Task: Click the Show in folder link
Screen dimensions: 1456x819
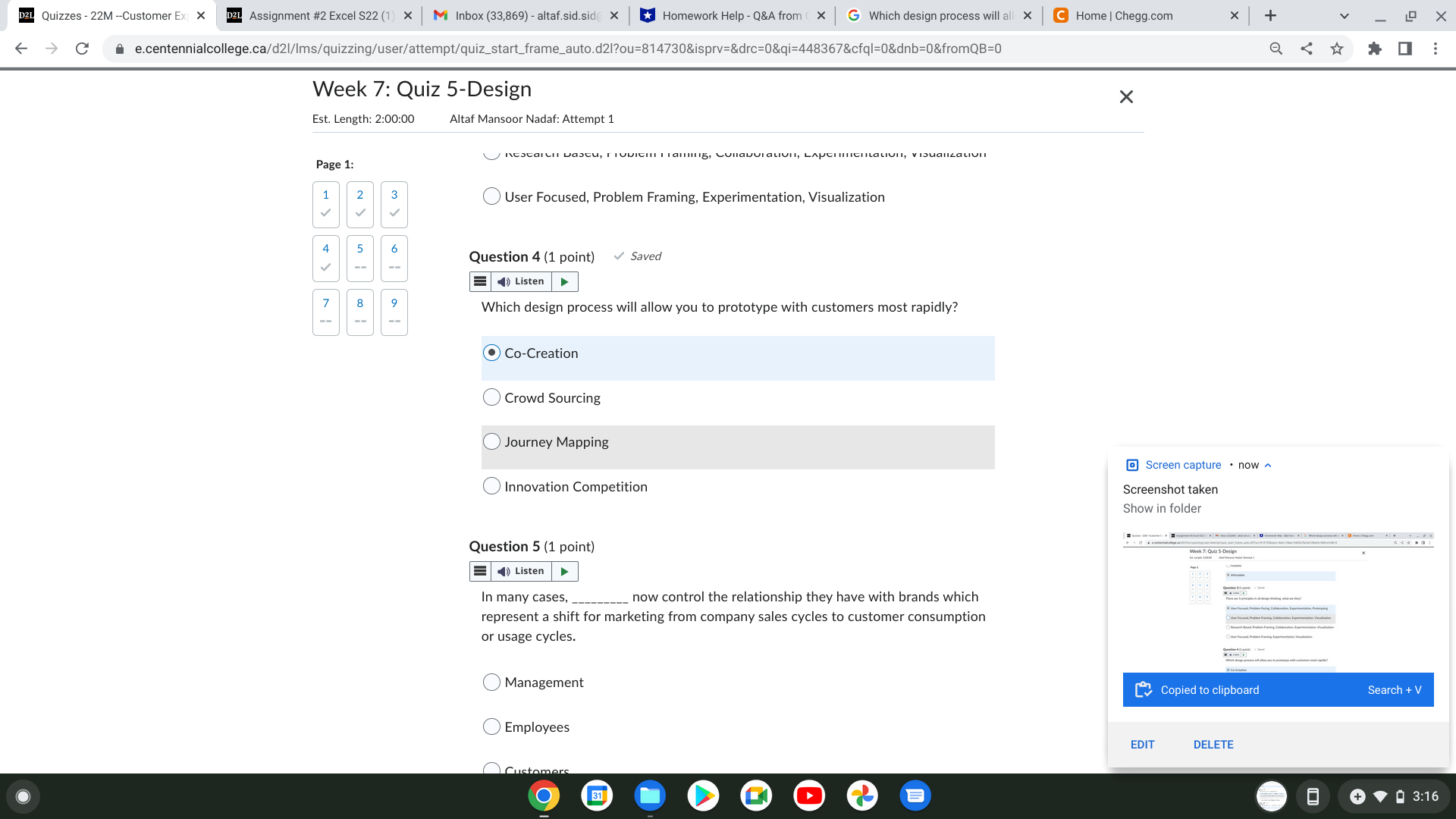Action: pos(1162,508)
